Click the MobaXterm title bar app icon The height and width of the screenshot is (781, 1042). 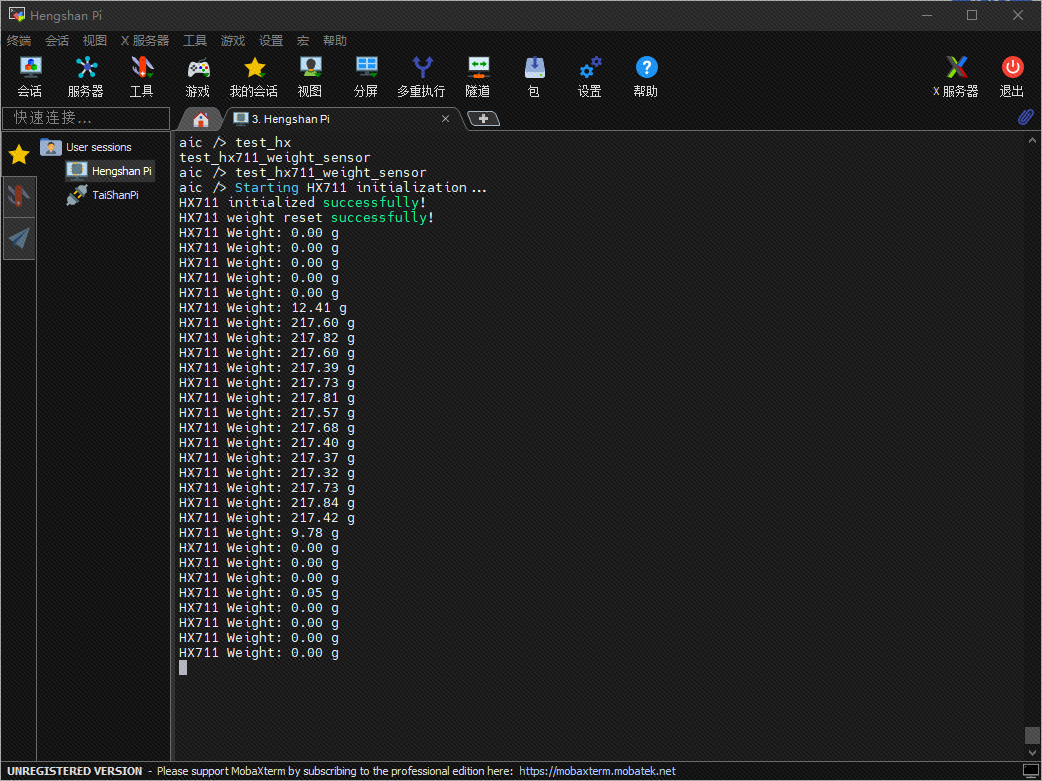[16, 15]
